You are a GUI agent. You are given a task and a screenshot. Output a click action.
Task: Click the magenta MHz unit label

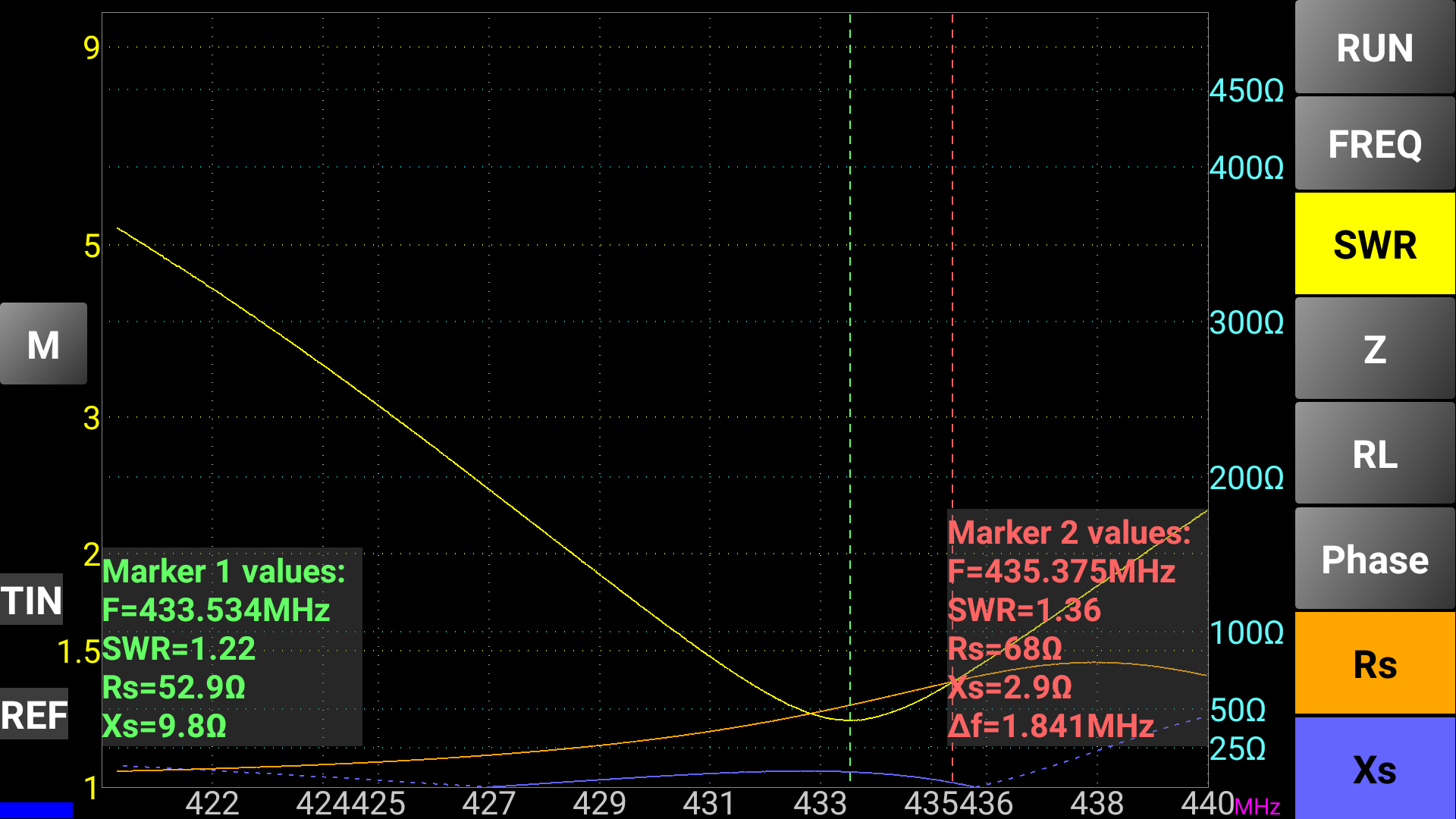pos(1258,806)
